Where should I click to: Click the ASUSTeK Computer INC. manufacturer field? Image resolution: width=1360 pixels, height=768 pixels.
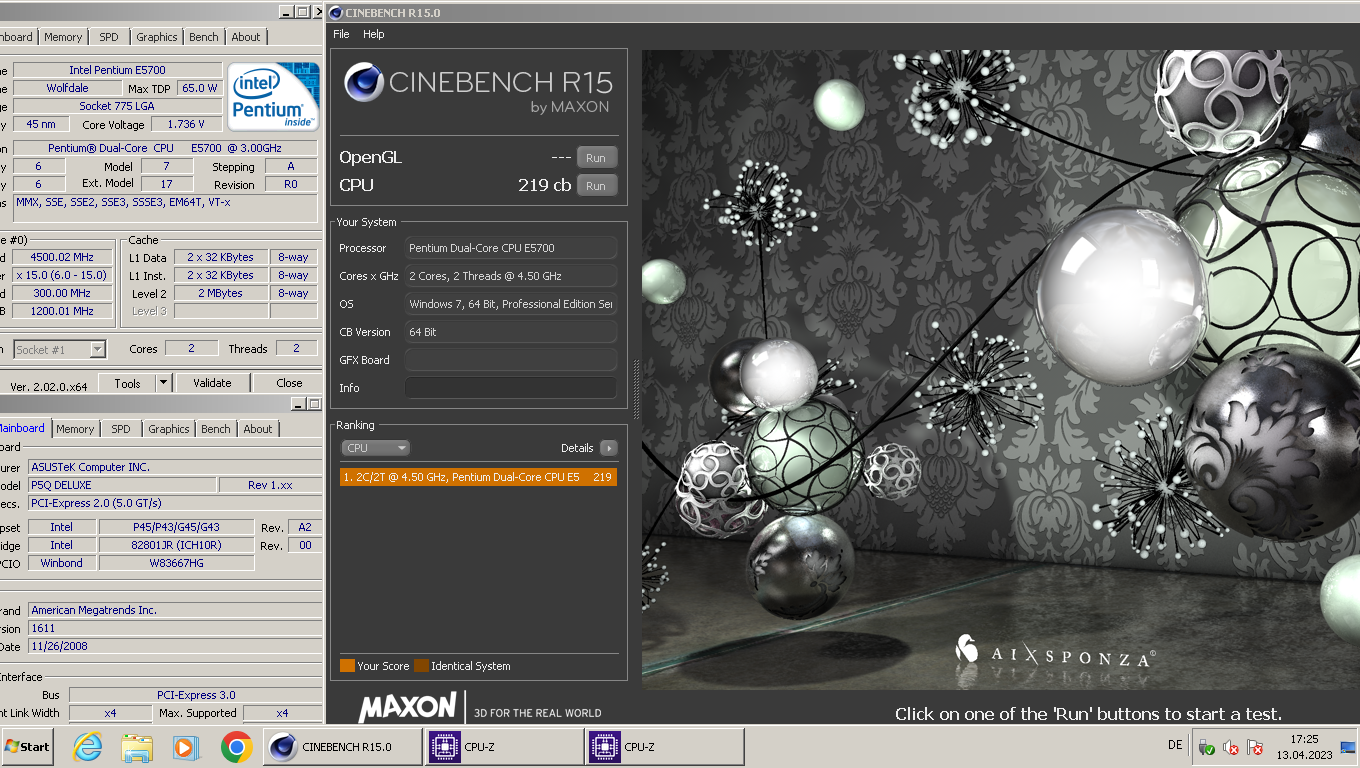tap(173, 467)
